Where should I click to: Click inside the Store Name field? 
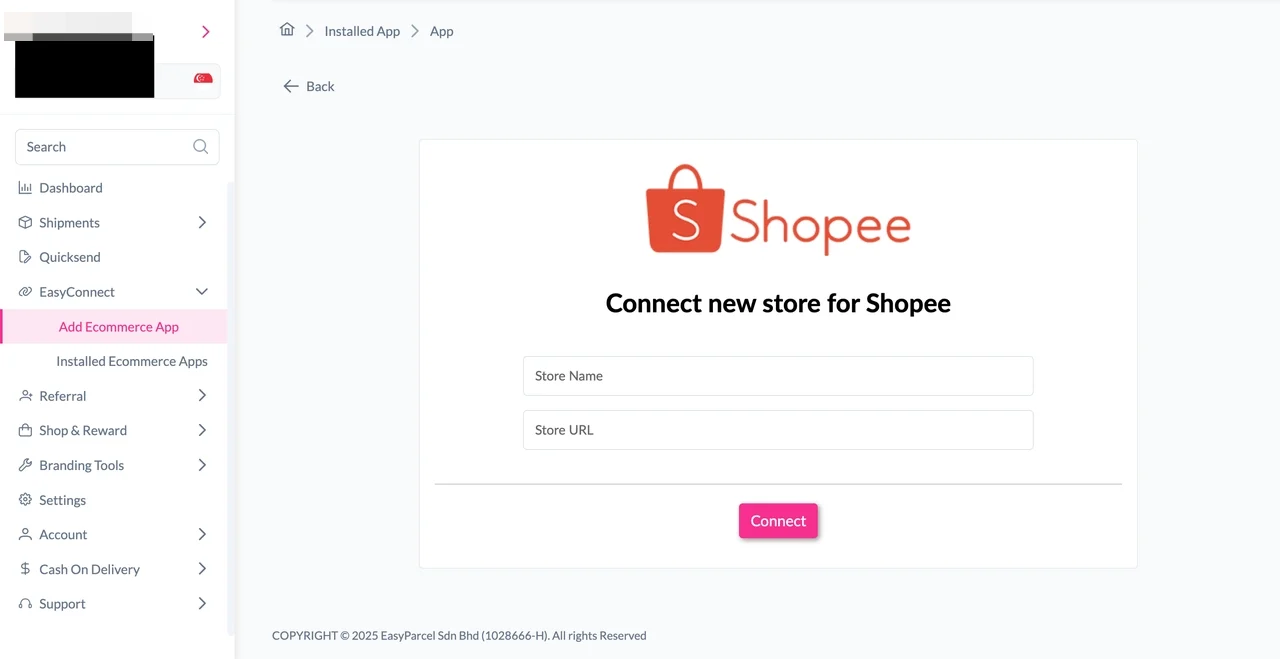coord(778,376)
